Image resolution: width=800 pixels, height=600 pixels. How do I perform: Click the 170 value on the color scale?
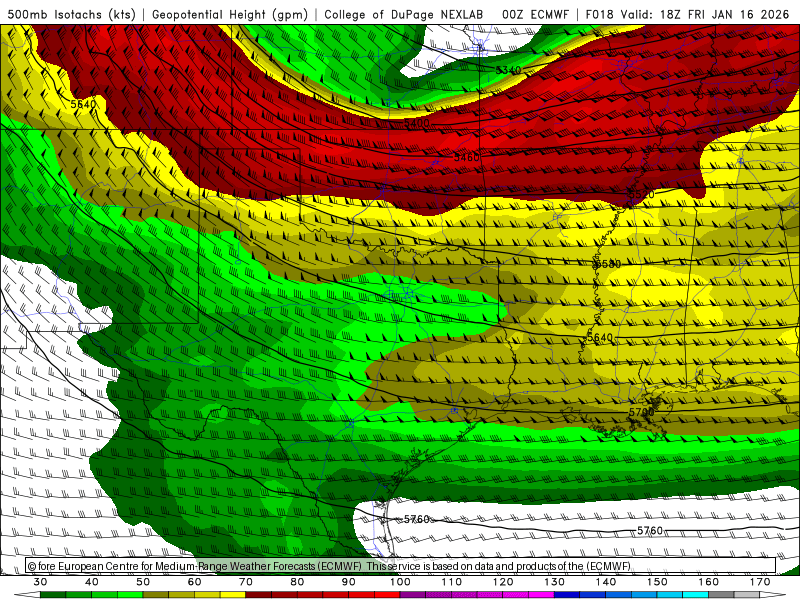point(760,582)
